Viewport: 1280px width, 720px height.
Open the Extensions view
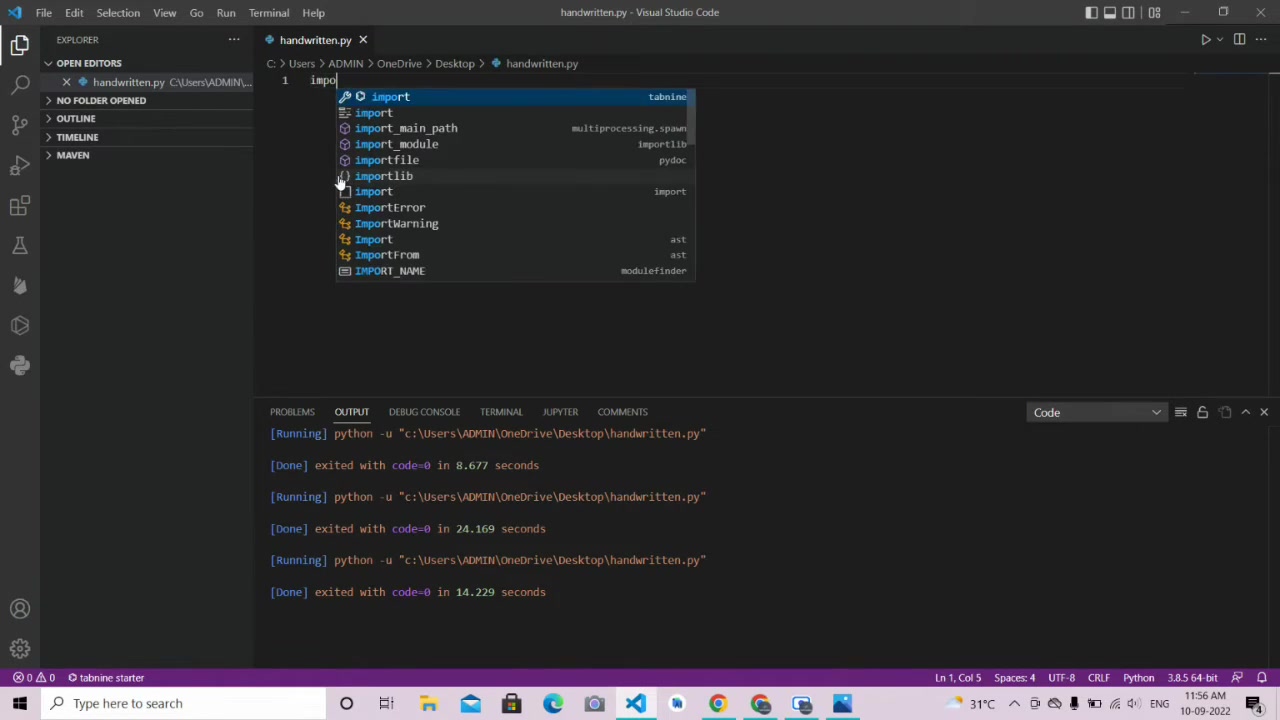point(20,205)
